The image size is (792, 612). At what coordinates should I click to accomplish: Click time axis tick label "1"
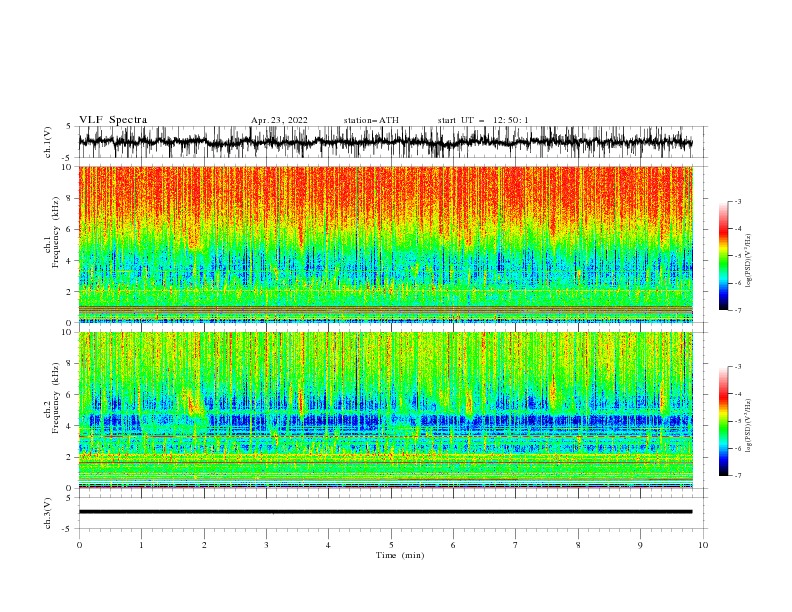coord(141,545)
